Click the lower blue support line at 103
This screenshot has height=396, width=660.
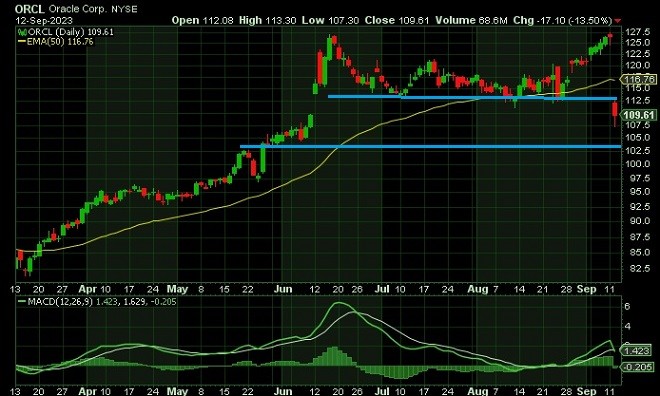431,146
